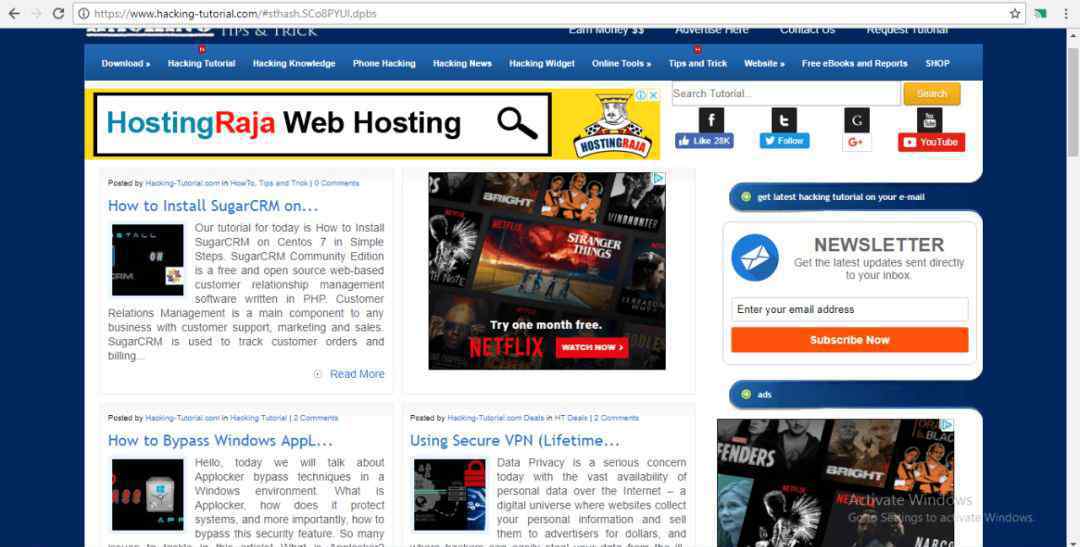Click the Search Tutorial input field
Image resolution: width=1080 pixels, height=547 pixels.
click(786, 94)
